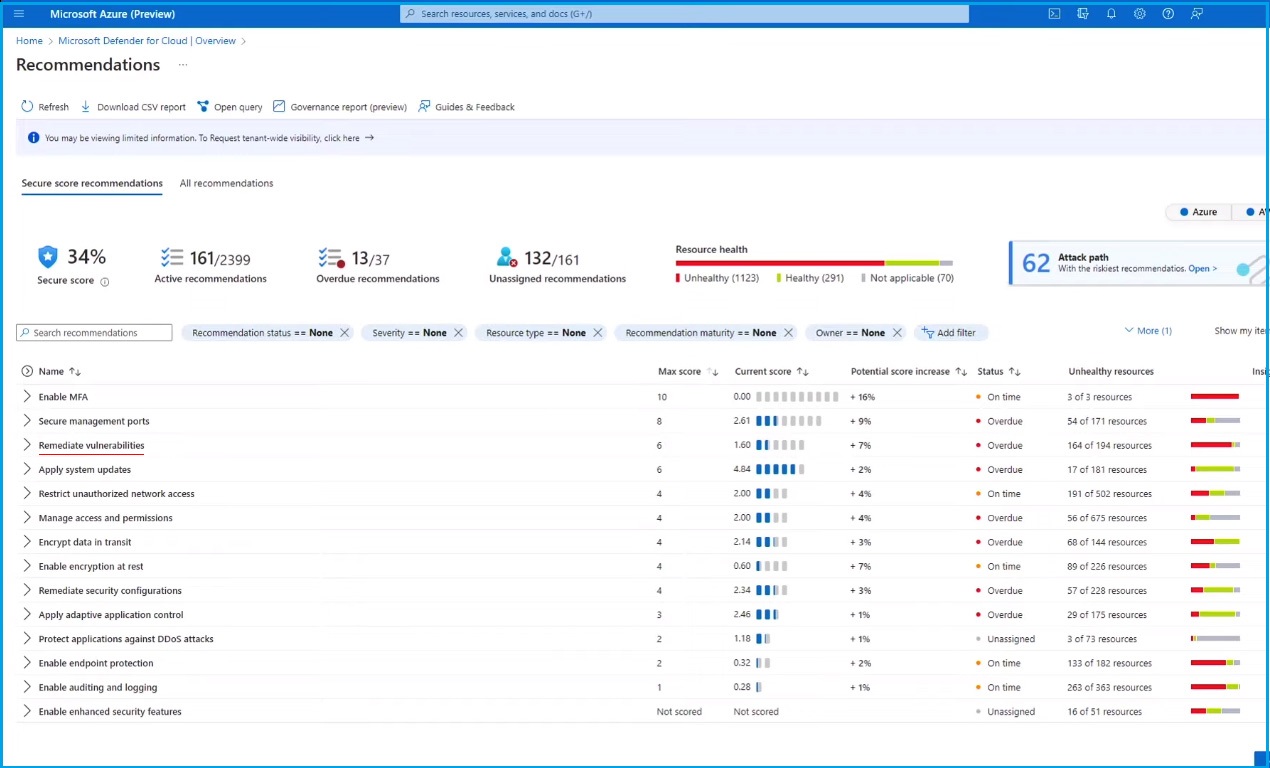Open the feedback icon in top bar
This screenshot has height=768, width=1270.
click(x=1197, y=14)
